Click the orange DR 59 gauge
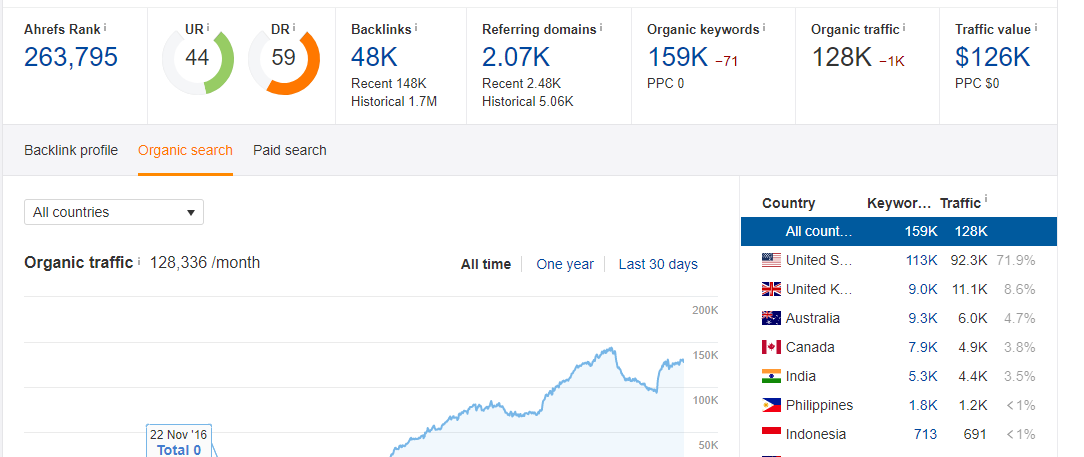 click(284, 58)
